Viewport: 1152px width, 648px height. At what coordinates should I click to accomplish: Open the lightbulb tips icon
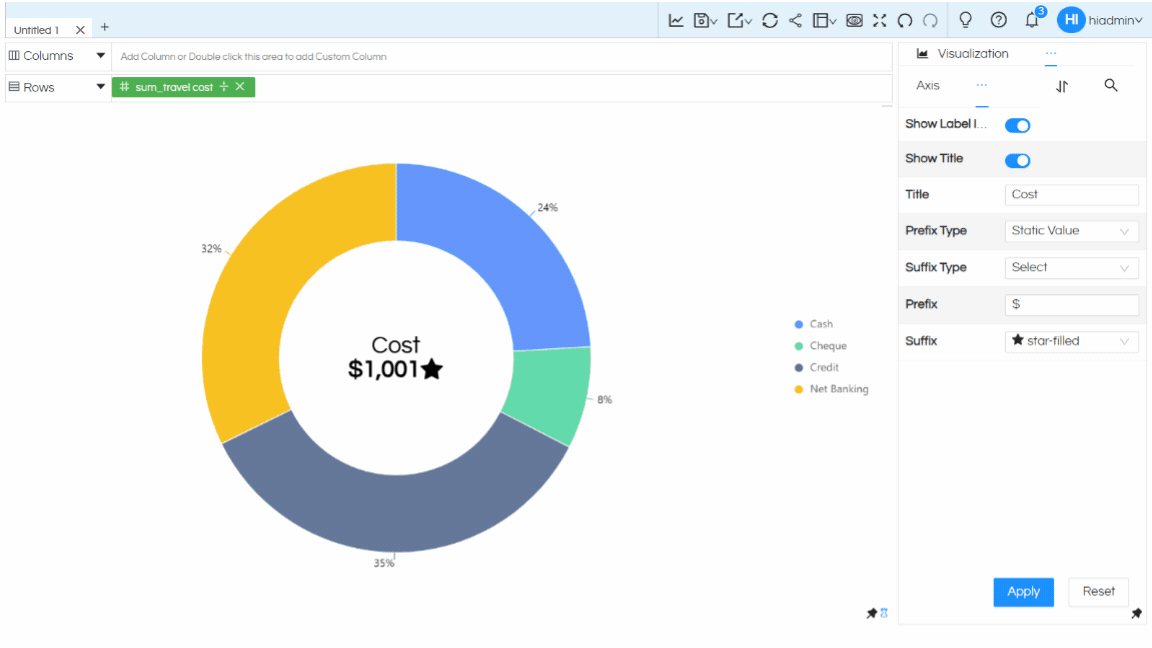pyautogui.click(x=965, y=20)
